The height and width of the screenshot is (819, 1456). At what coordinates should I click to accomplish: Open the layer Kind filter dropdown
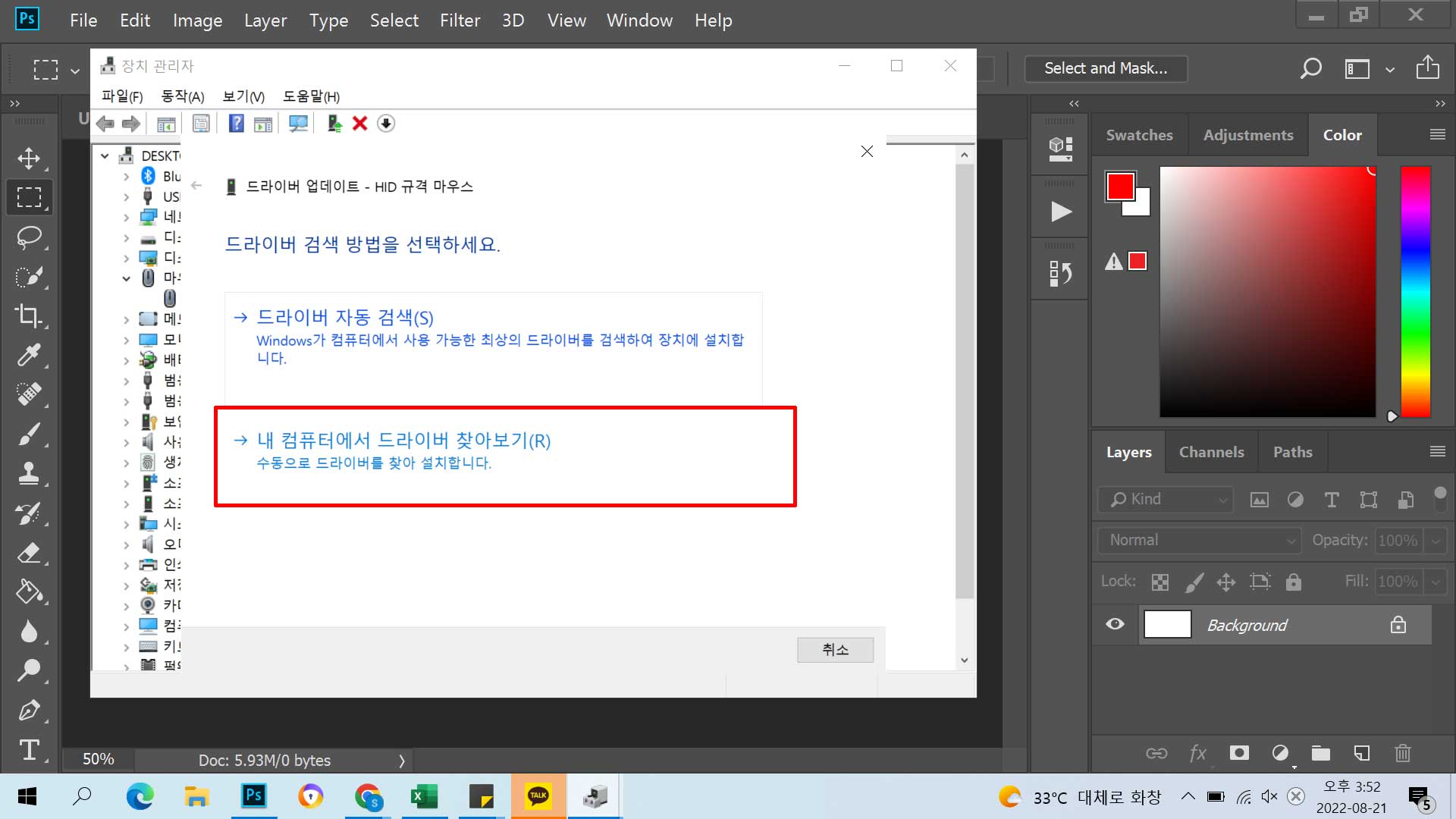(1166, 499)
